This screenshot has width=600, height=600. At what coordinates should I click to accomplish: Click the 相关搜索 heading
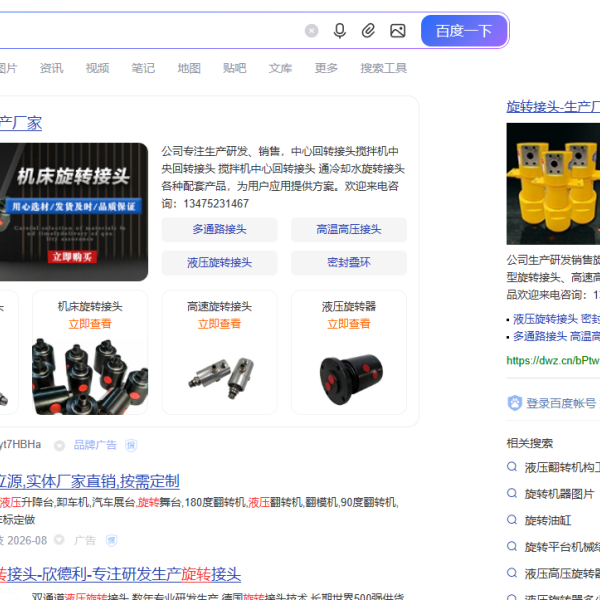coord(530,443)
